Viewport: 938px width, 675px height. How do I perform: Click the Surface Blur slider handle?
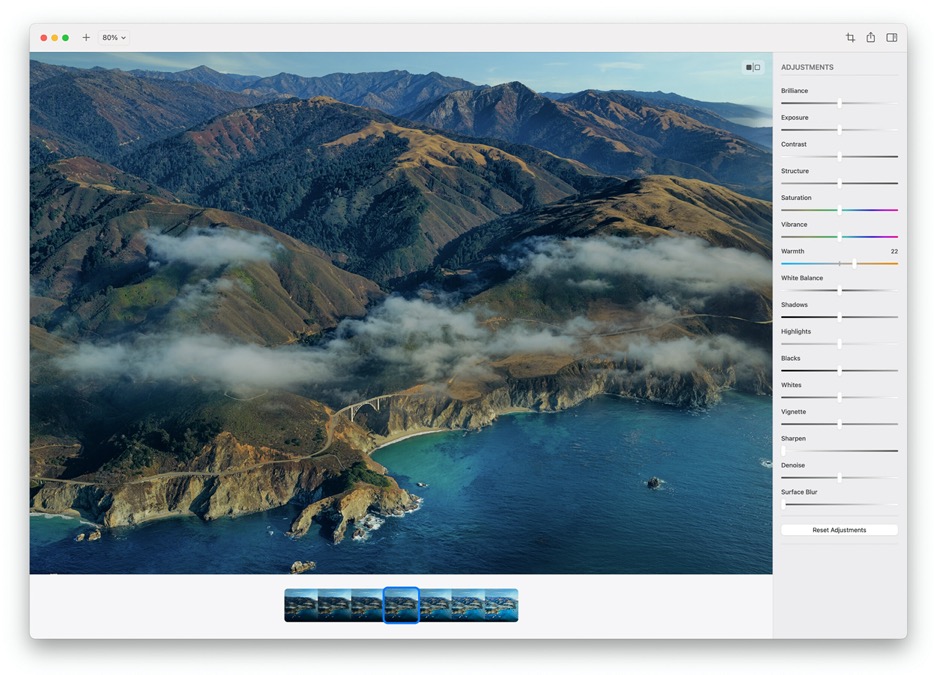(784, 504)
